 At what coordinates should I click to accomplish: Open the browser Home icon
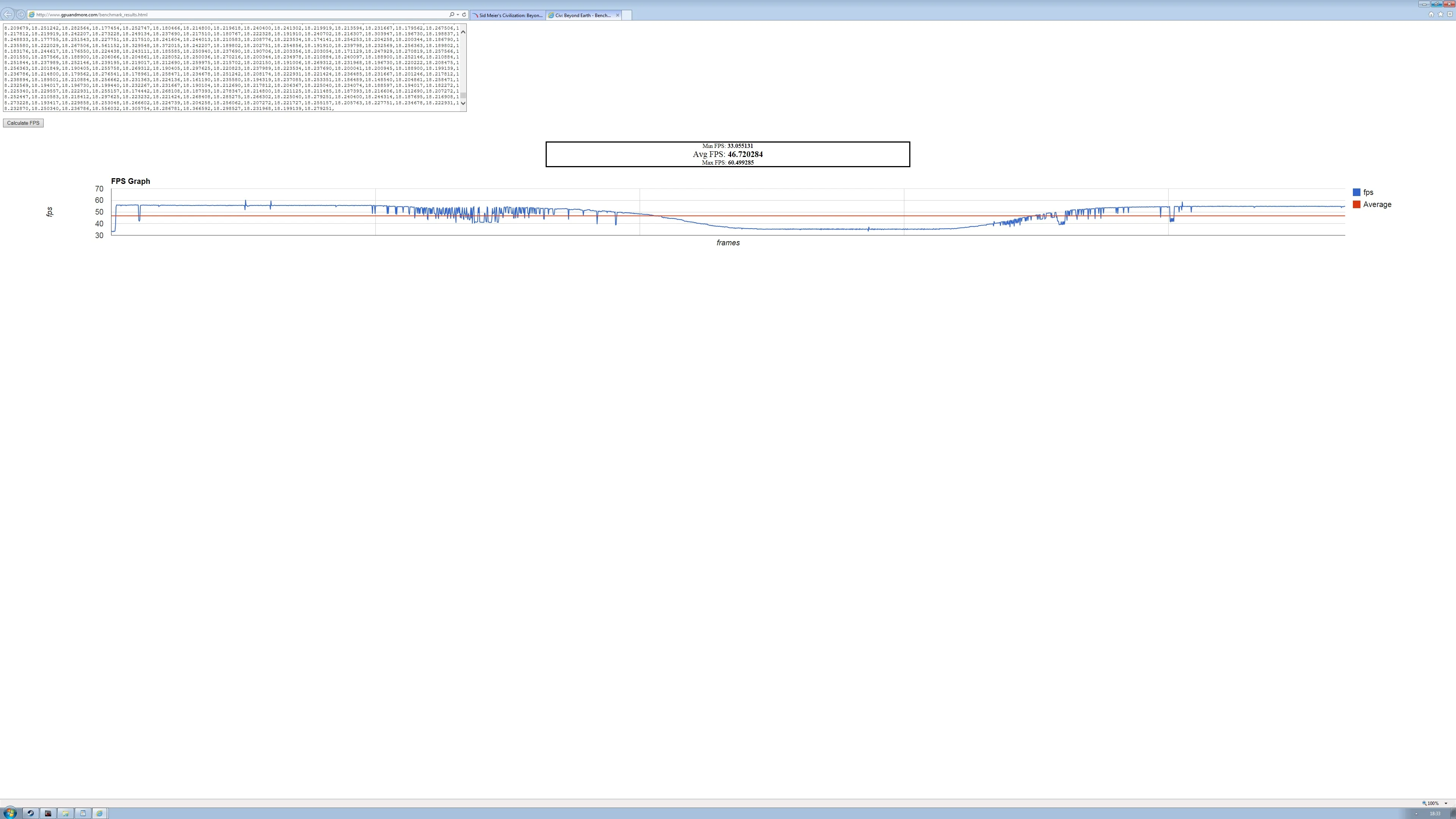click(1431, 15)
